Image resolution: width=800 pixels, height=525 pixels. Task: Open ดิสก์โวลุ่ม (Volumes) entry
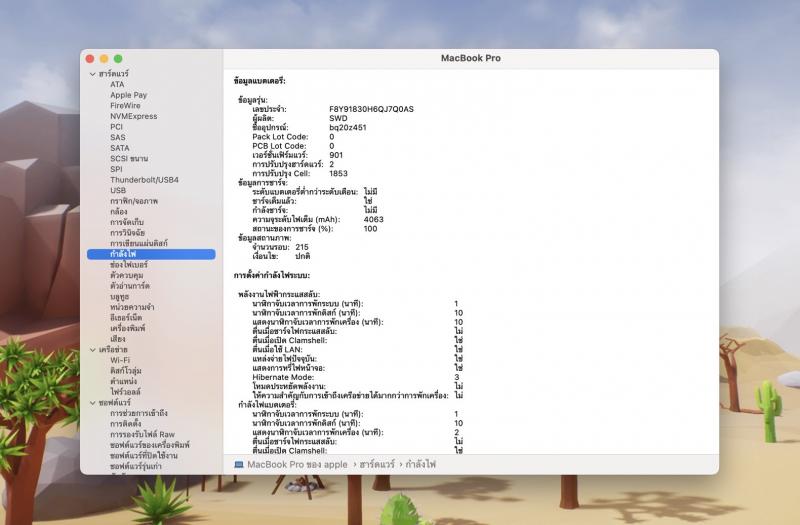pyautogui.click(x=126, y=371)
